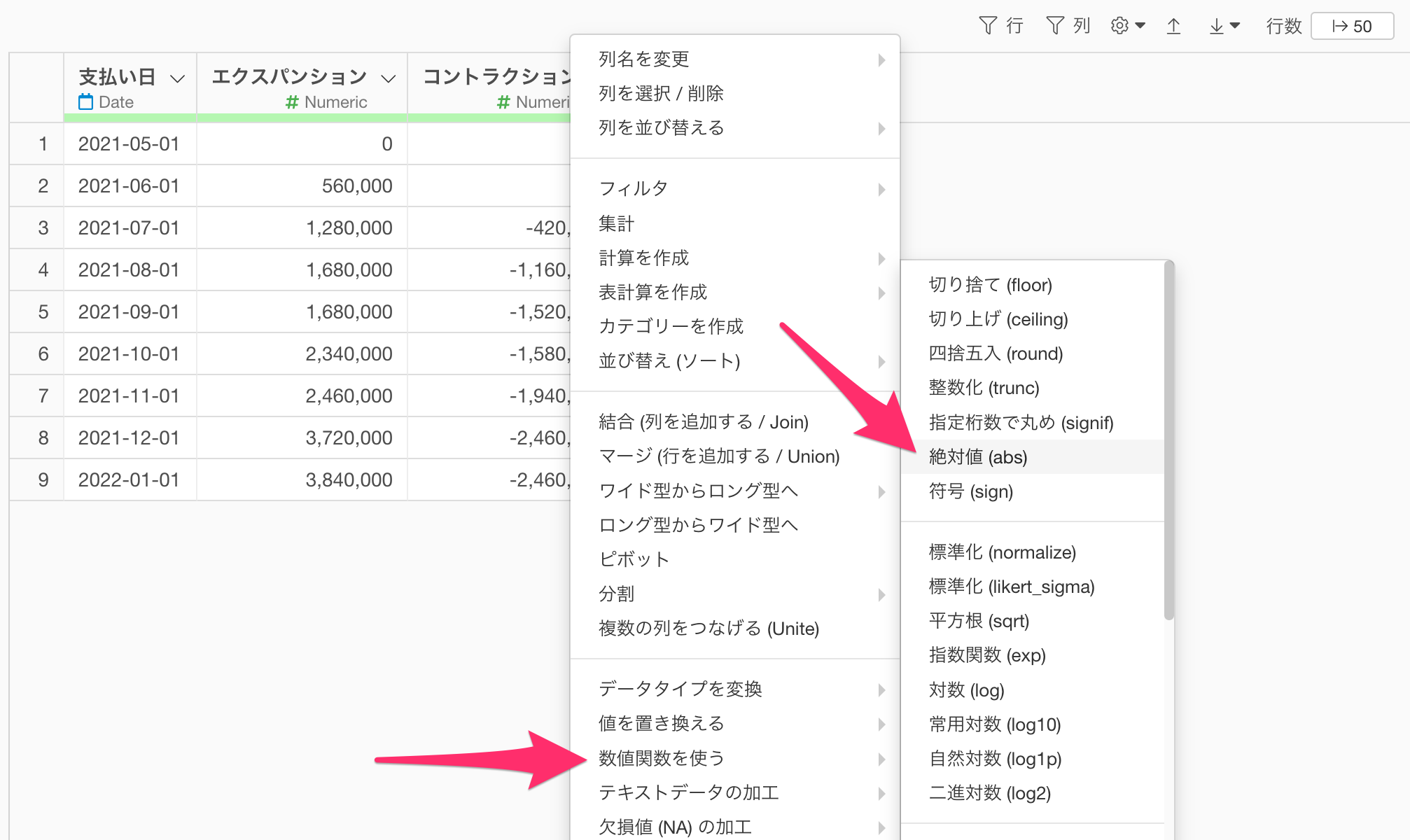Image resolution: width=1410 pixels, height=840 pixels.
Task: Open the column filter funnel icon
Action: 1055,26
